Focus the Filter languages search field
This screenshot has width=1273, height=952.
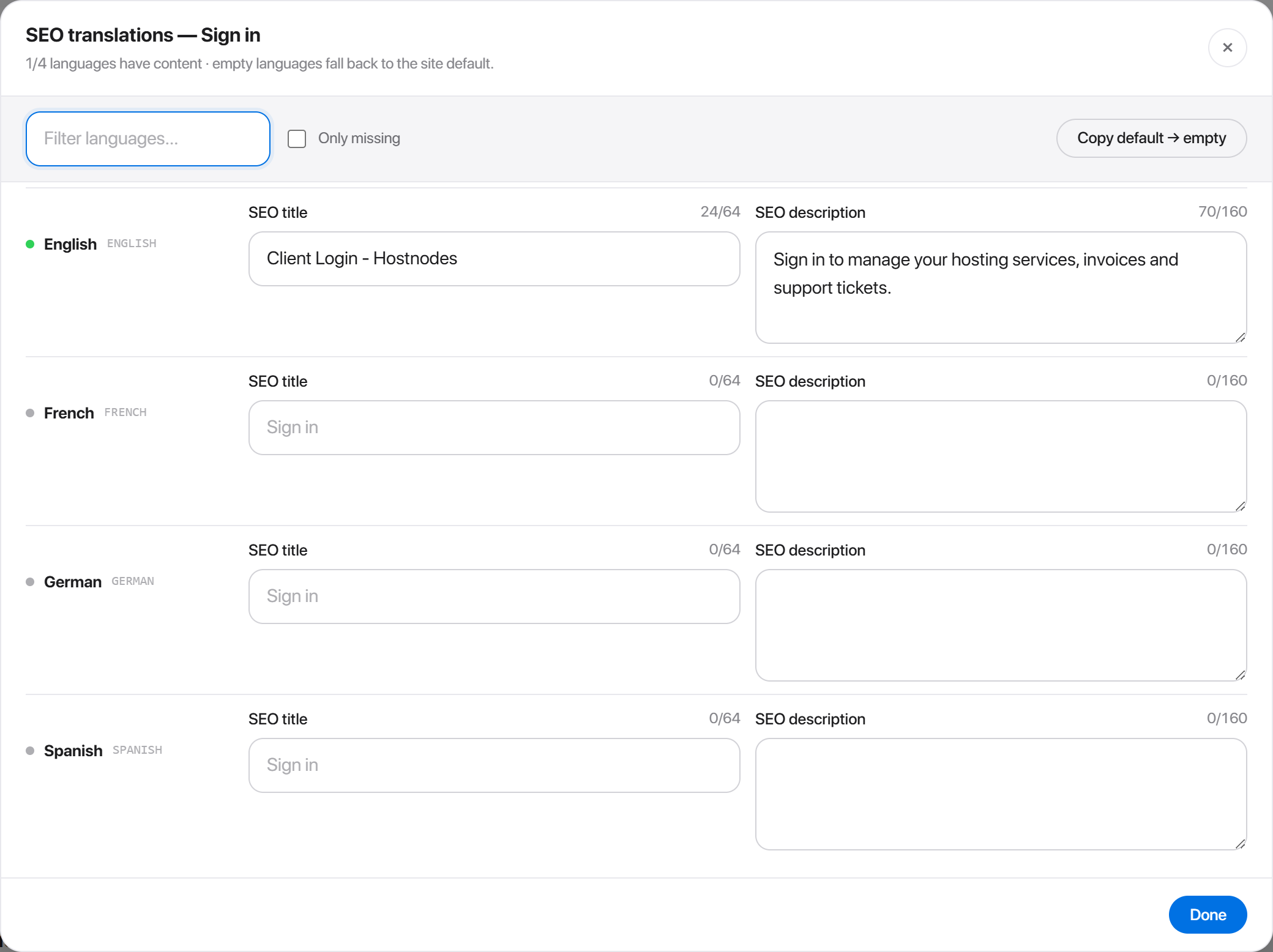click(148, 139)
